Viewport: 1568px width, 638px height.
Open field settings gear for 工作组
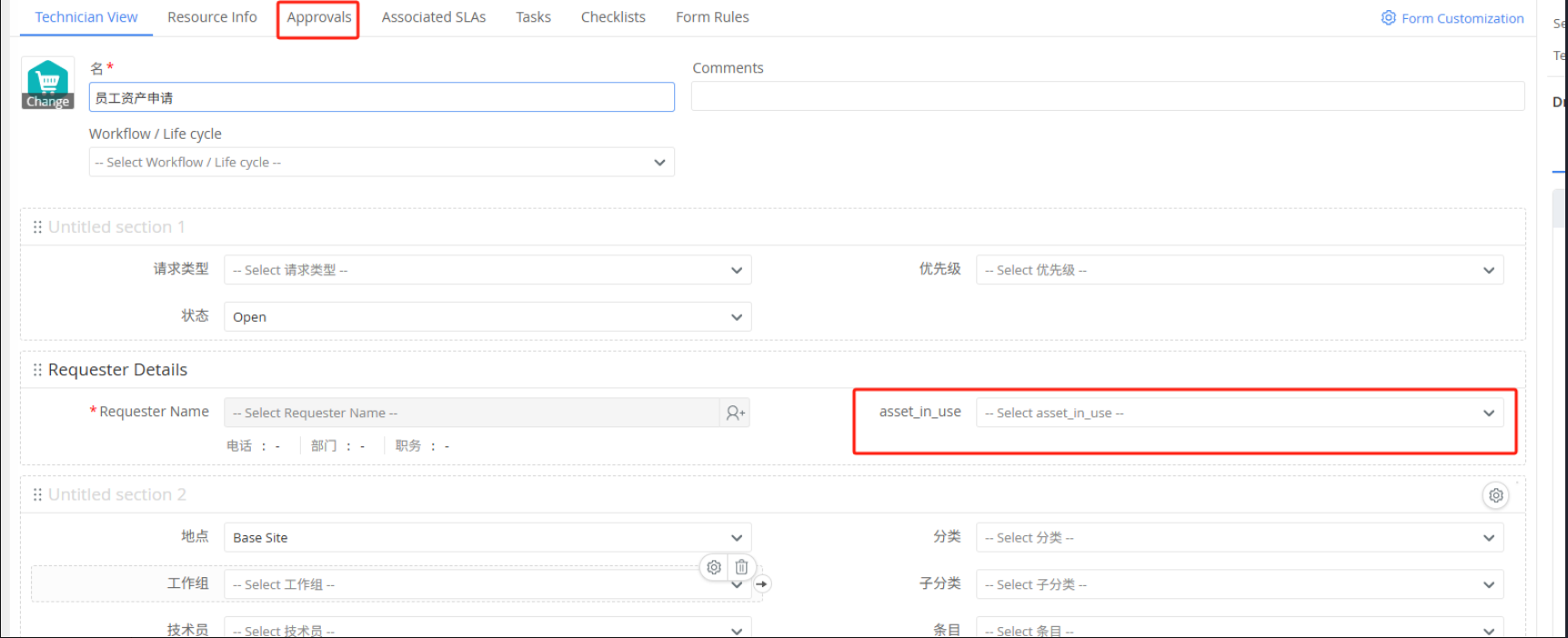[714, 567]
